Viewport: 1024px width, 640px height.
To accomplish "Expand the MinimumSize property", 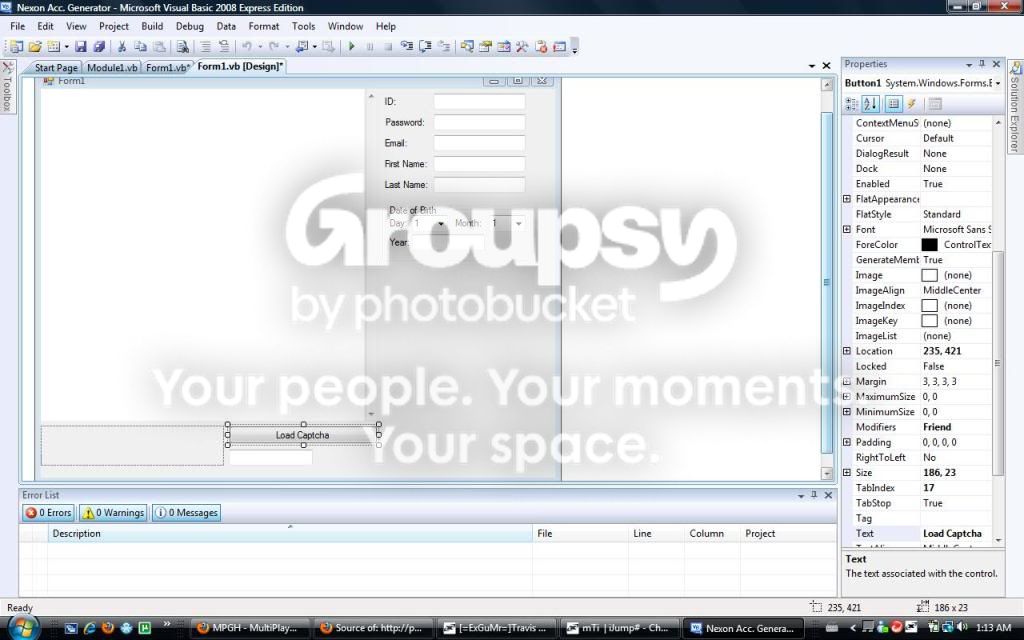I will 847,411.
